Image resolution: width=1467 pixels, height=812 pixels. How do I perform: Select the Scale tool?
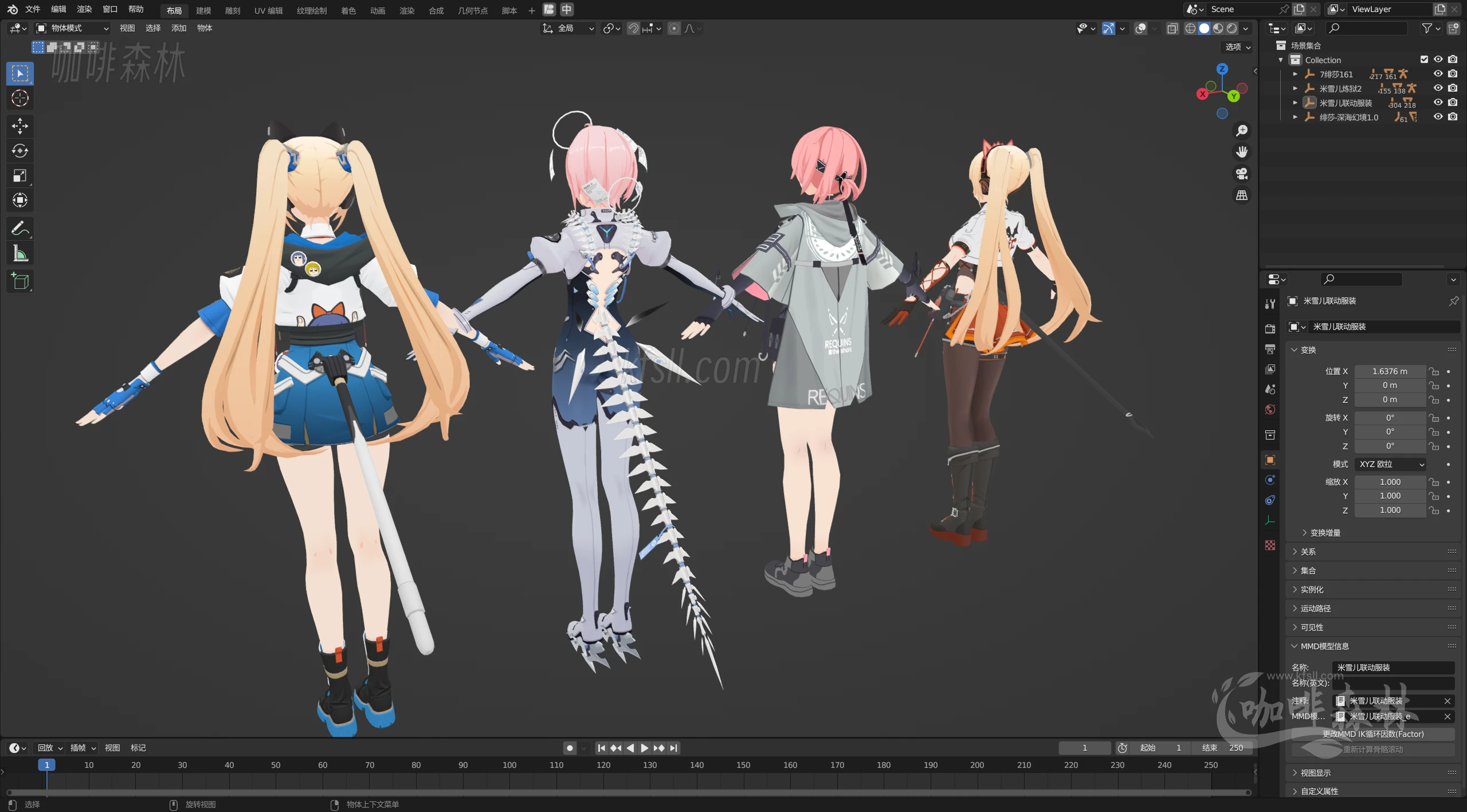coord(20,176)
